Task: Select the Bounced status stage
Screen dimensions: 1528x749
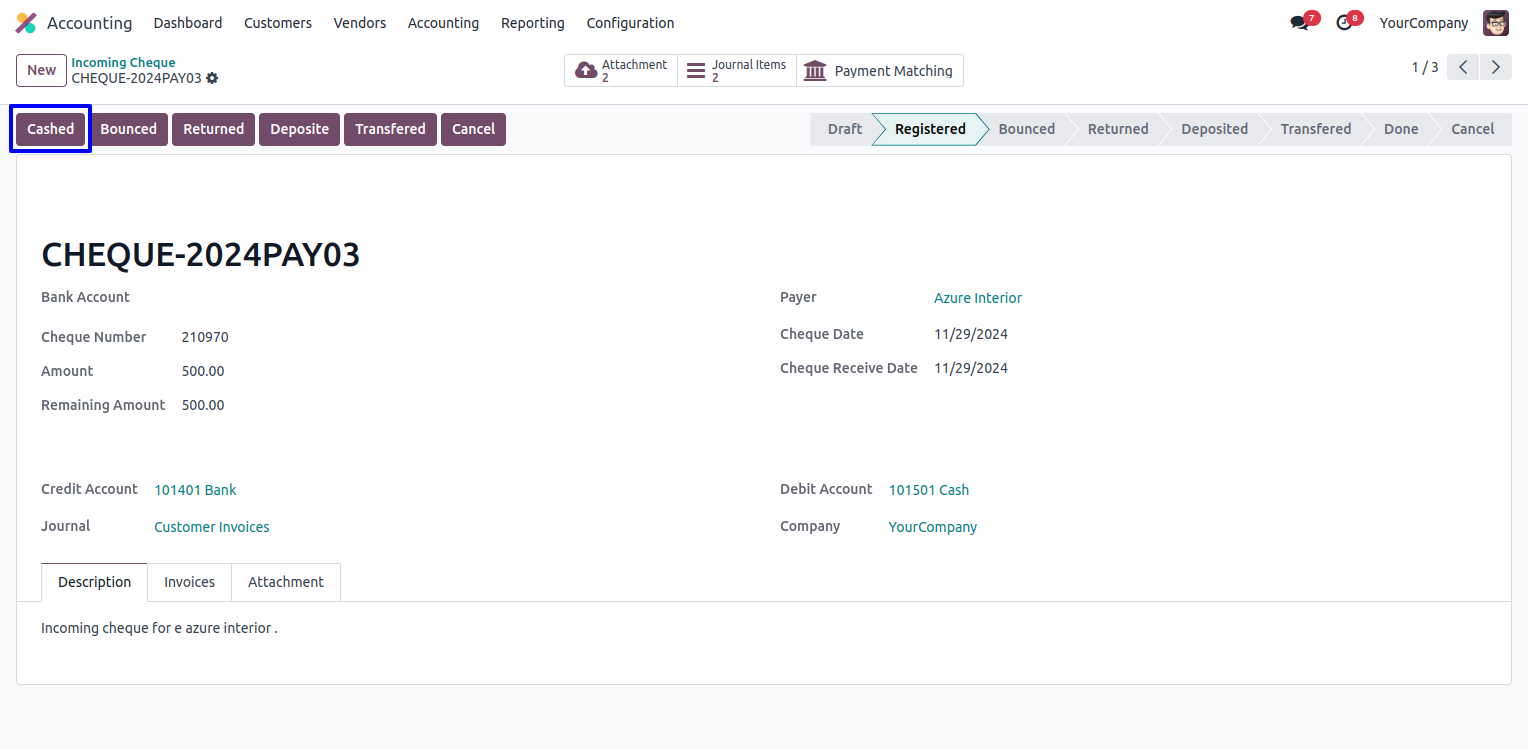Action: pos(1026,129)
